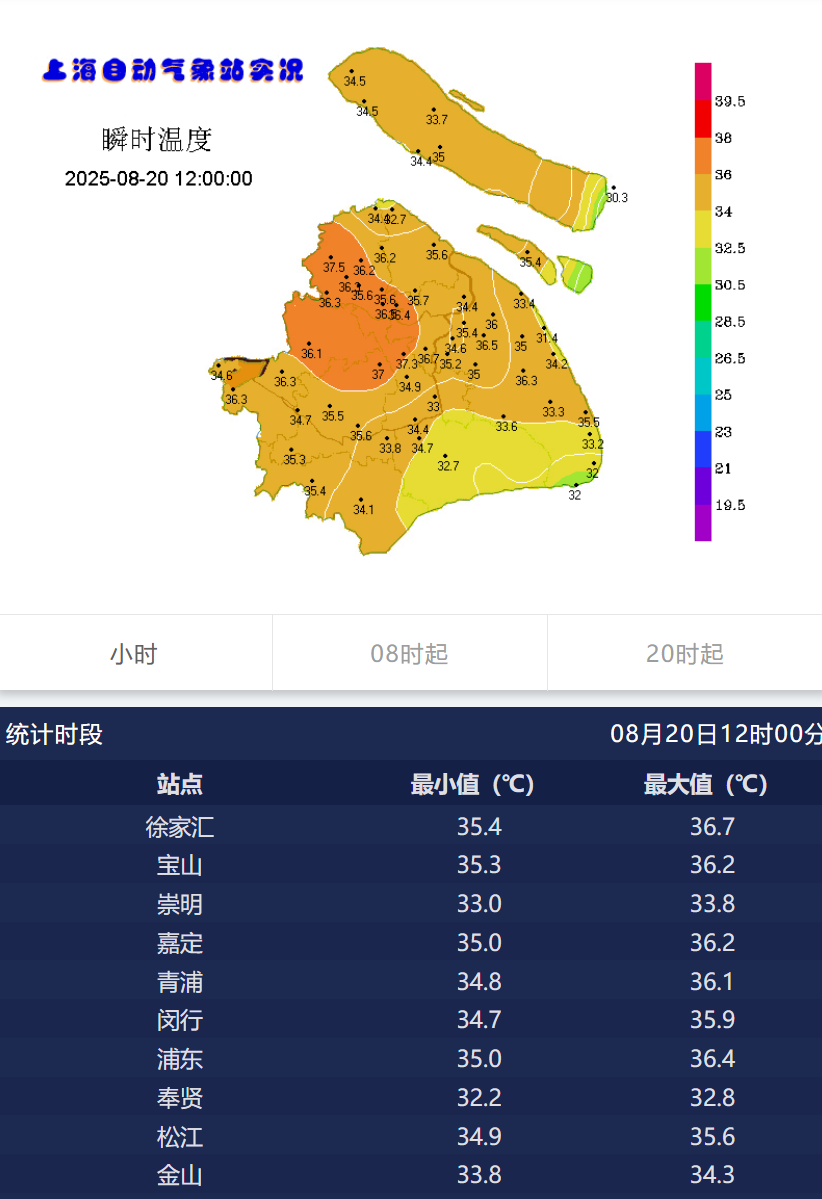Select the 青浦 station name
The image size is (822, 1199).
[x=180, y=982]
